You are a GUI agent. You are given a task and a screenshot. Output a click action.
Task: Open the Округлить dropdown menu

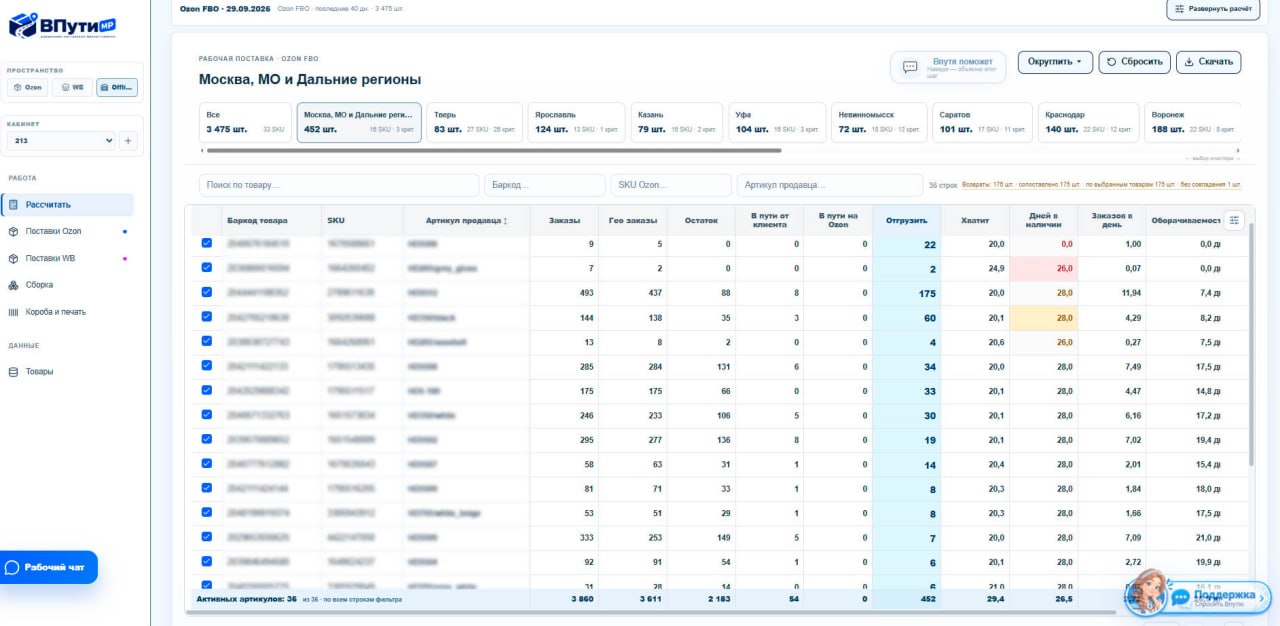(1055, 62)
